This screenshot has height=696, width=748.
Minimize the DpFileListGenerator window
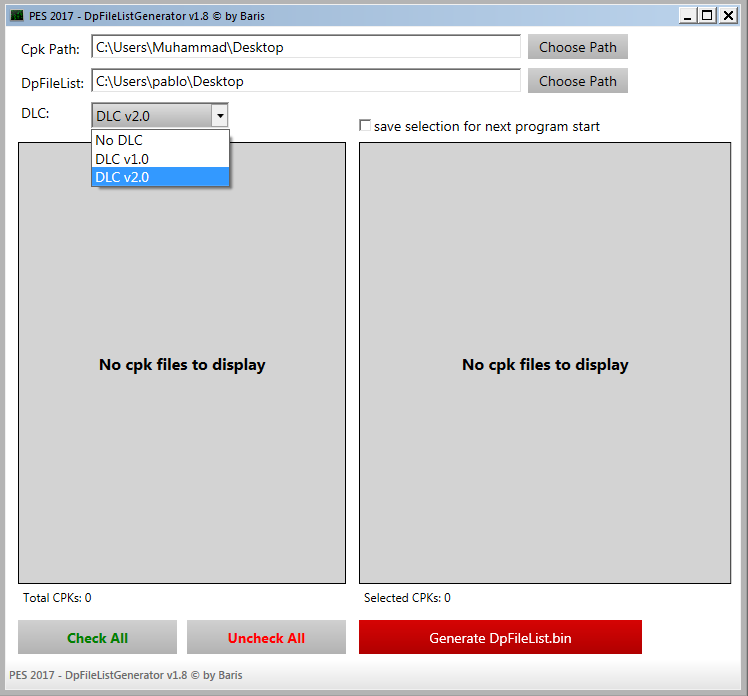pyautogui.click(x=687, y=16)
